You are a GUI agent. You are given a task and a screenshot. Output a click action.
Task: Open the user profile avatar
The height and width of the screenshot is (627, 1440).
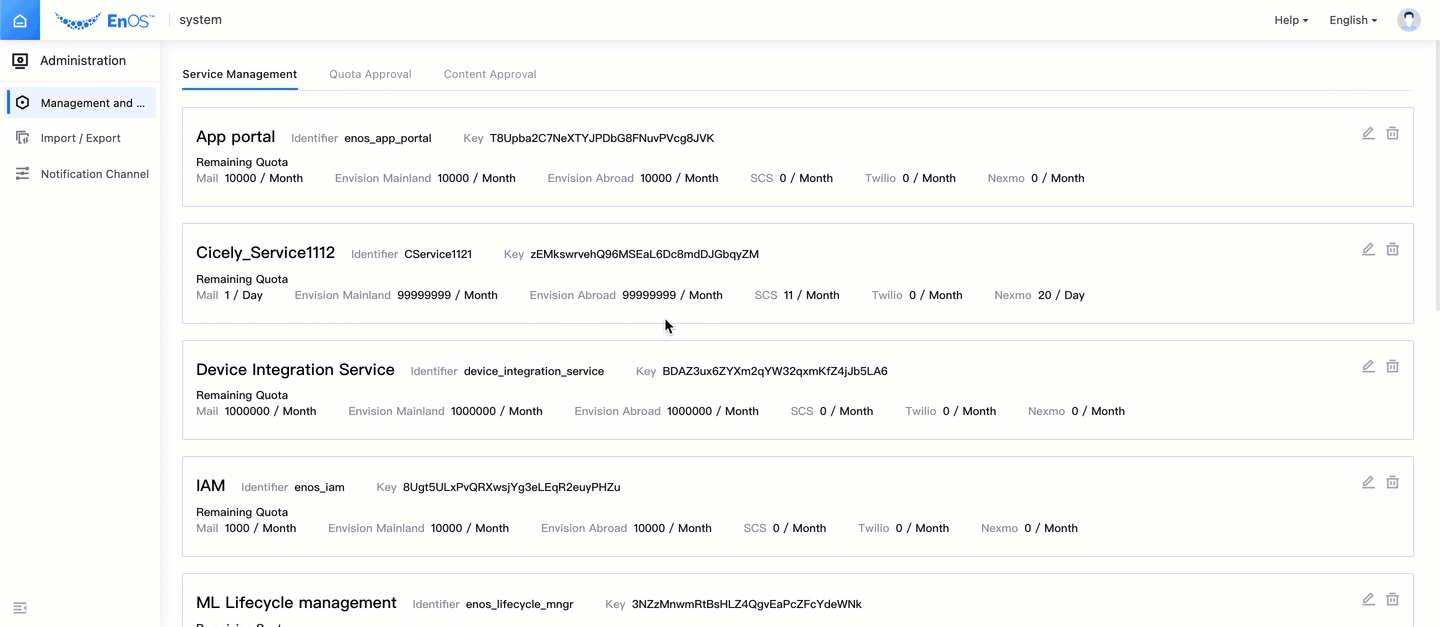(x=1408, y=20)
